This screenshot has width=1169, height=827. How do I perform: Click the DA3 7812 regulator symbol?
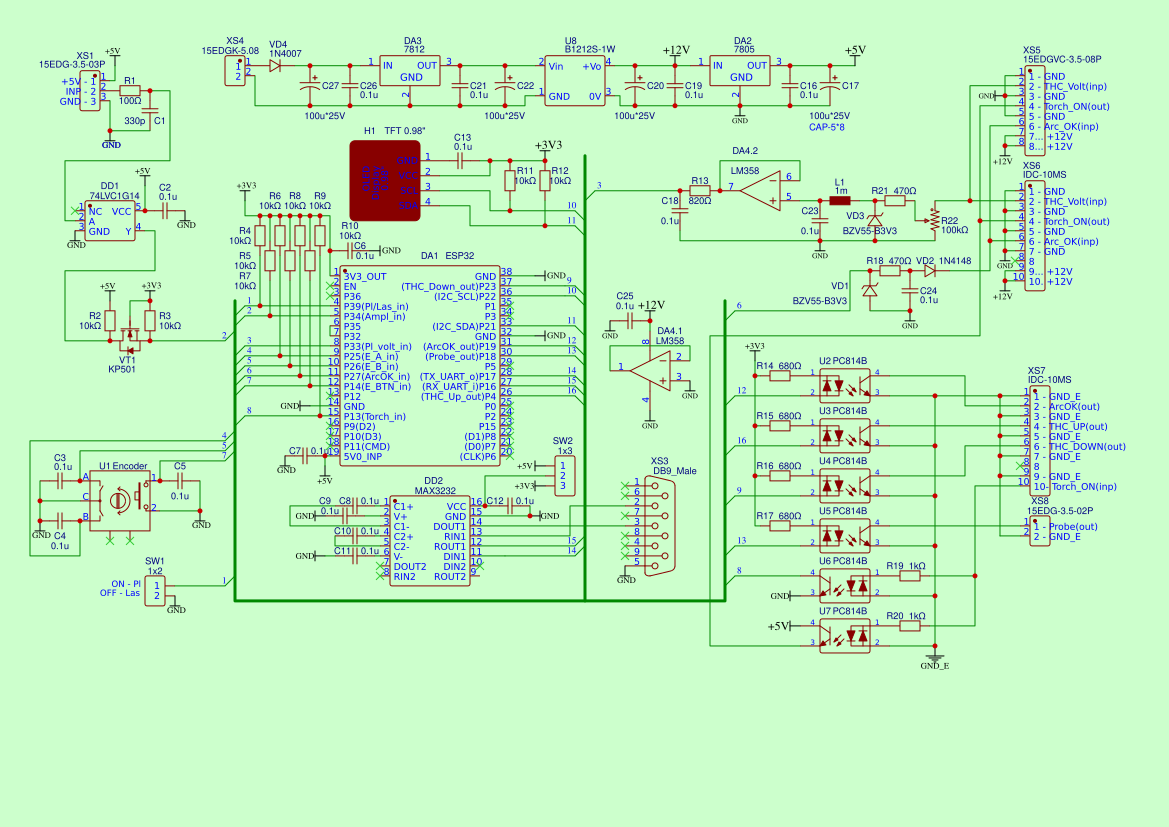click(410, 71)
